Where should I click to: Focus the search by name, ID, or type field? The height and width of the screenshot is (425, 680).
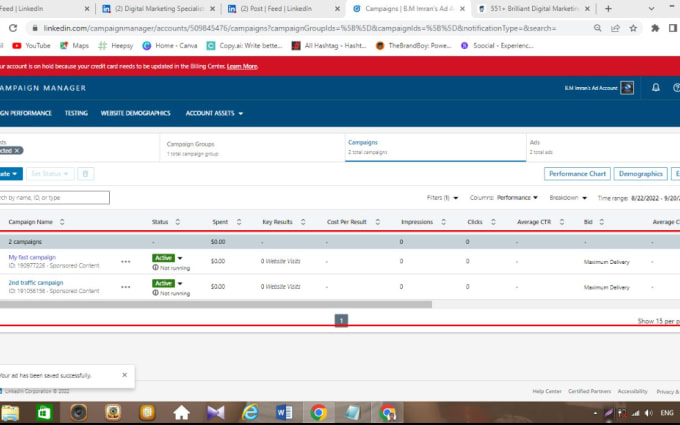tap(54, 198)
